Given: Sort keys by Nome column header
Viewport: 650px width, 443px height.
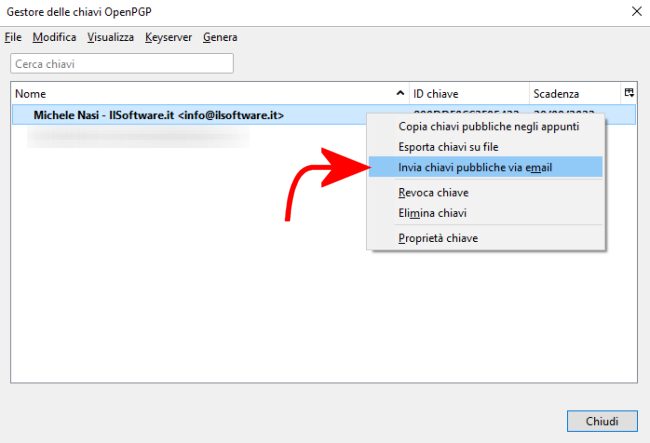Looking at the screenshot, I should [x=210, y=94].
